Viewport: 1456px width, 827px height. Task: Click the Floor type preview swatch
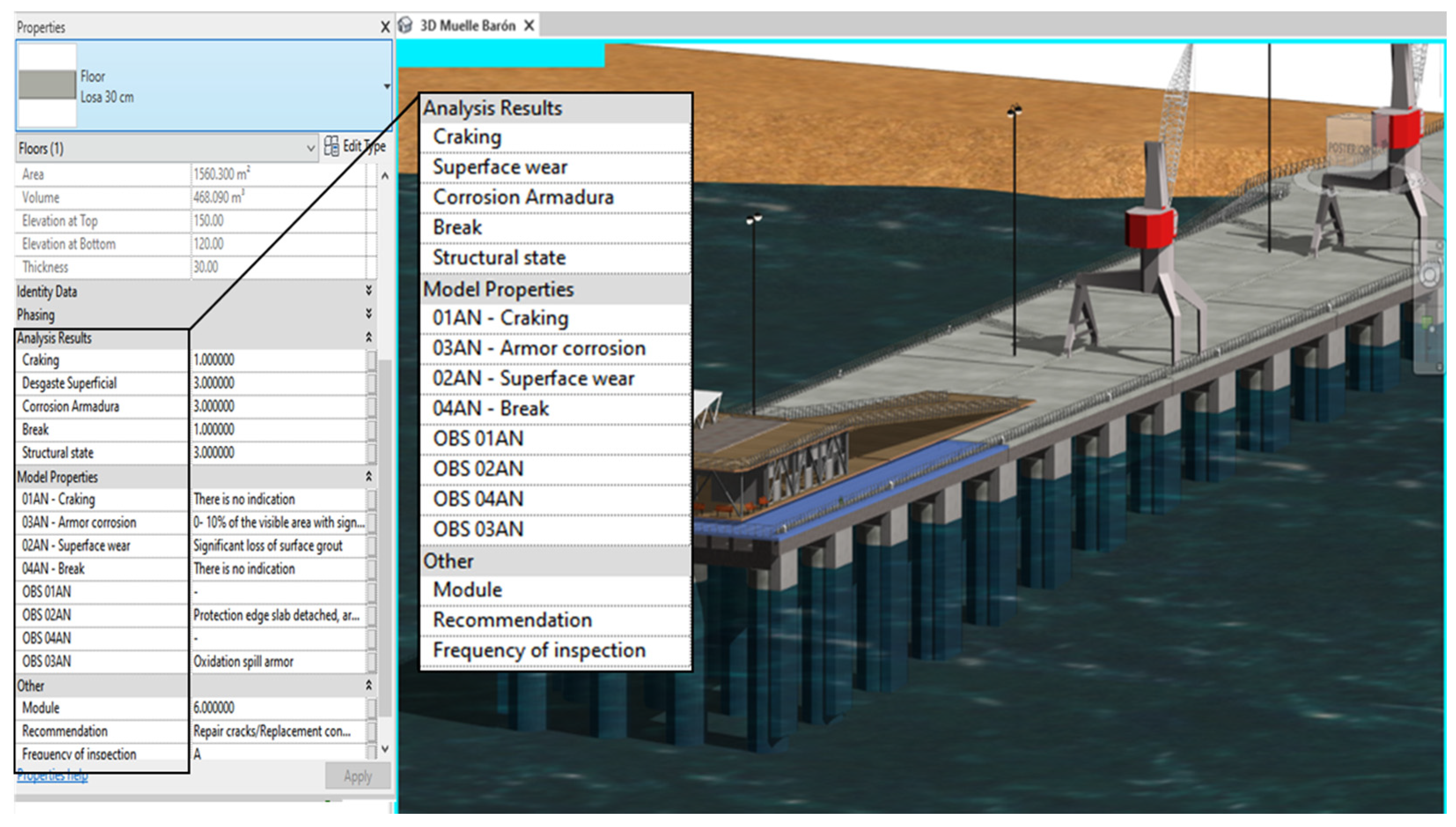click(47, 85)
